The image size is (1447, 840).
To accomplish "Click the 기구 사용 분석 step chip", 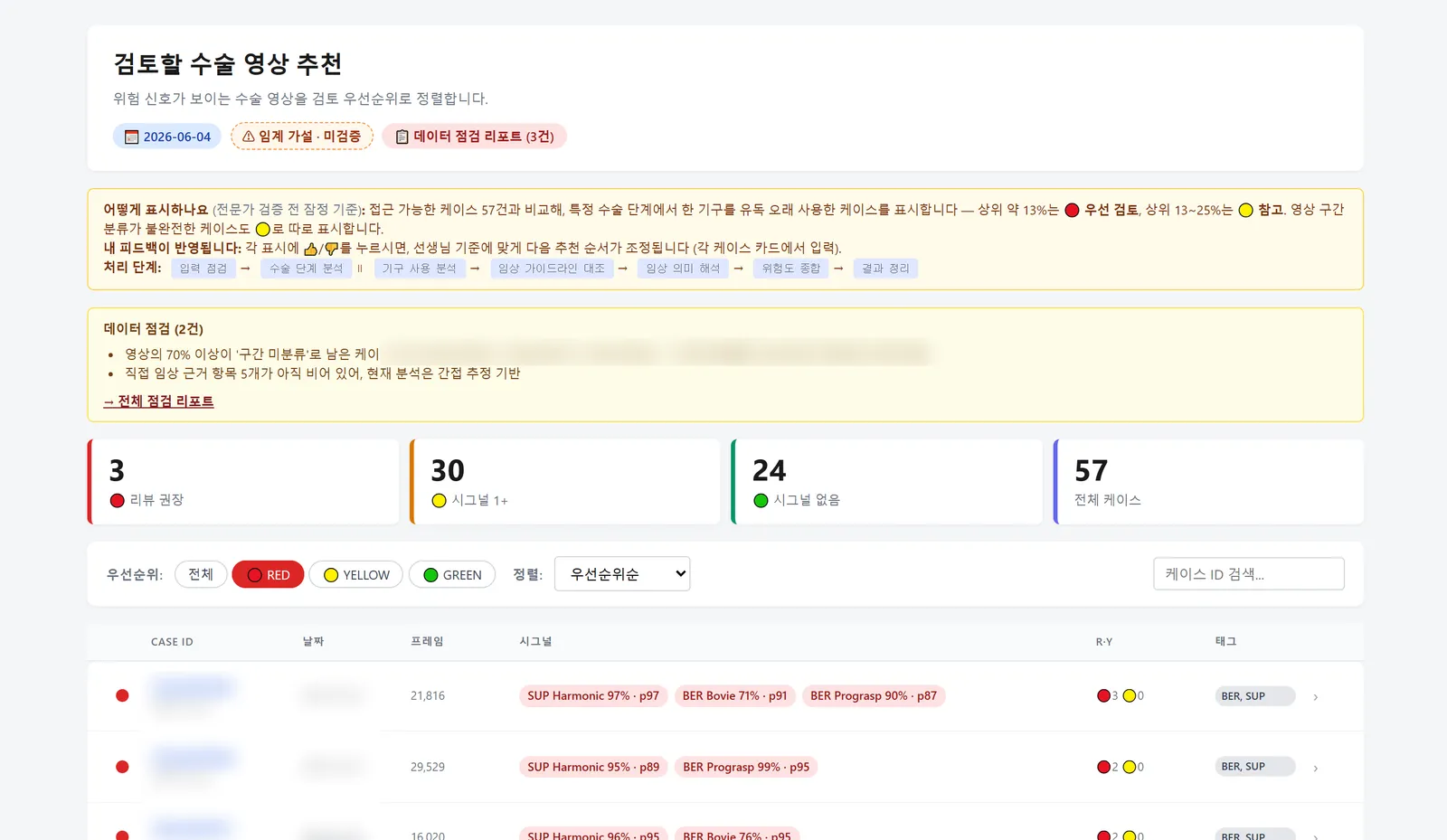I will [x=420, y=269].
